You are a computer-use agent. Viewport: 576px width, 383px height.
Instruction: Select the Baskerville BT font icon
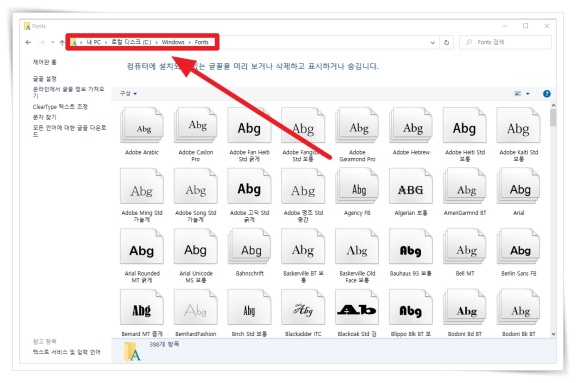pyautogui.click(x=303, y=246)
